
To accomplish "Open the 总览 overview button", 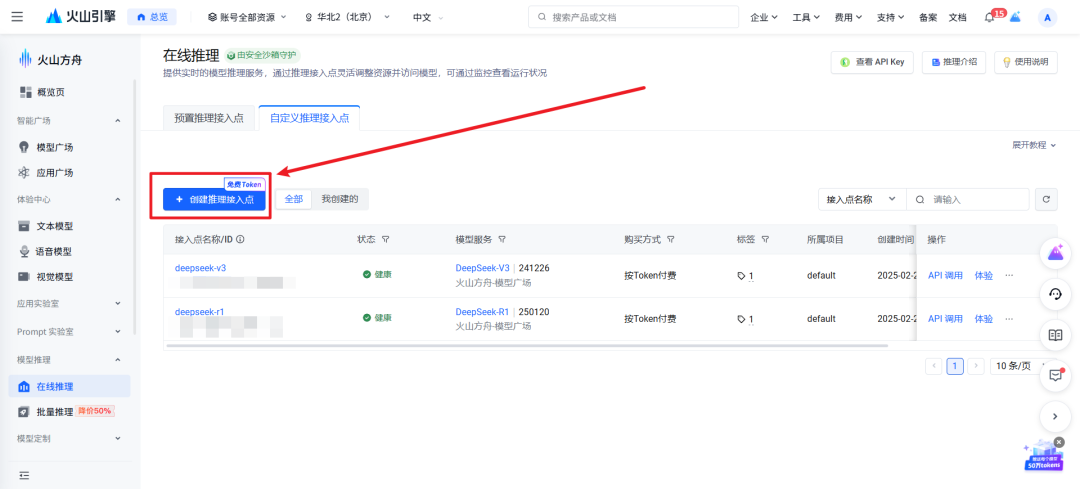I will 152,17.
